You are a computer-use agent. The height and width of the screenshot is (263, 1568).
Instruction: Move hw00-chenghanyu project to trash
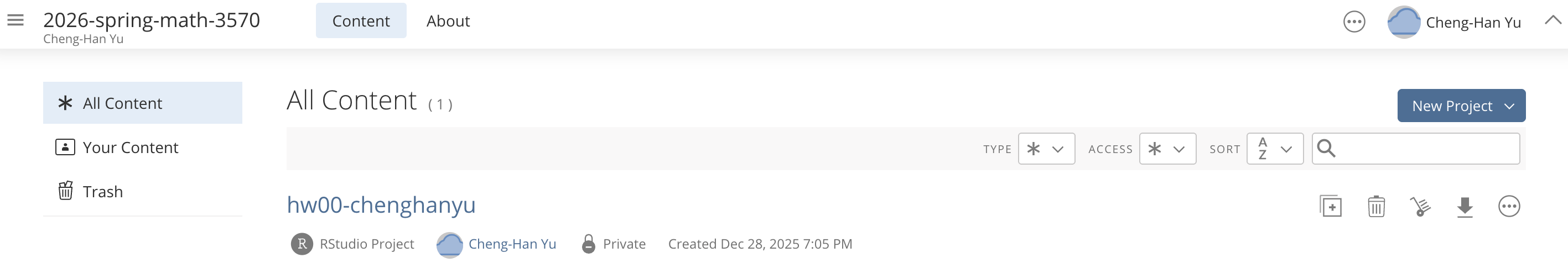pos(1375,207)
